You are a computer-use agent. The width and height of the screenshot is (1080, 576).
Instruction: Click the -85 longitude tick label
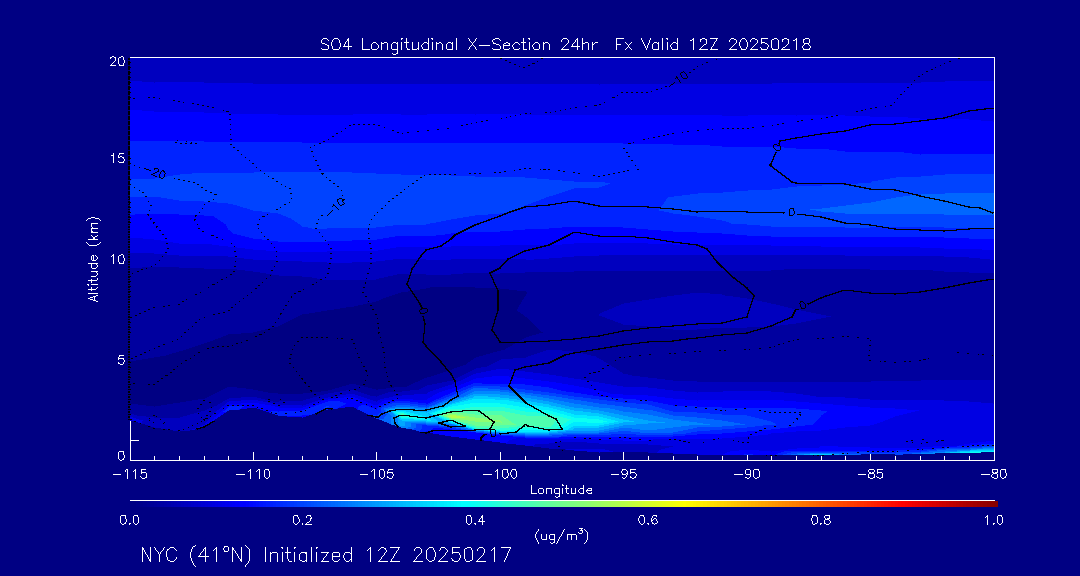coord(871,475)
